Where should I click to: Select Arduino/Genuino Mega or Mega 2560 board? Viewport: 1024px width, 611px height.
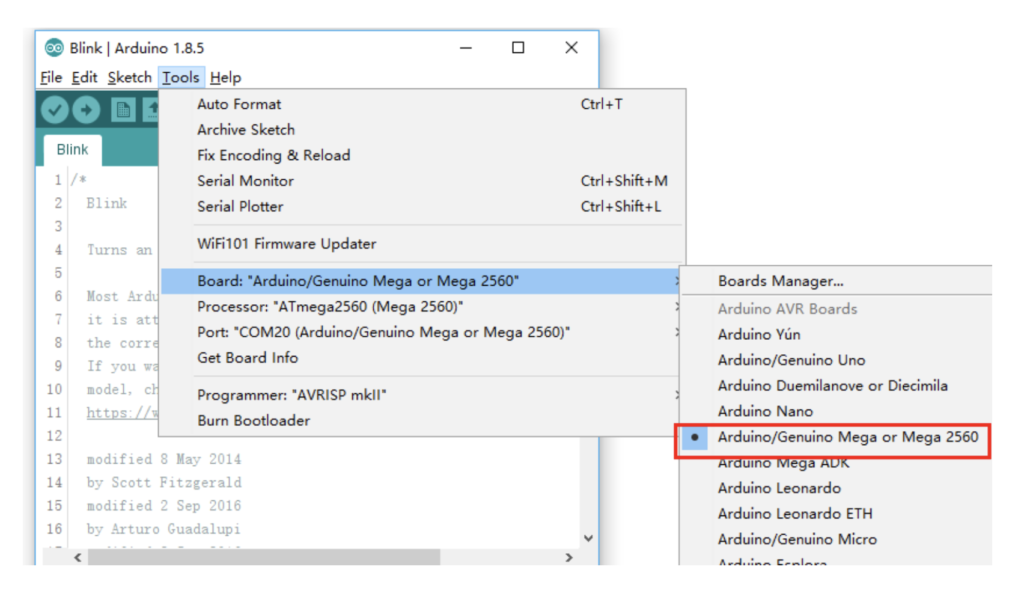836,437
